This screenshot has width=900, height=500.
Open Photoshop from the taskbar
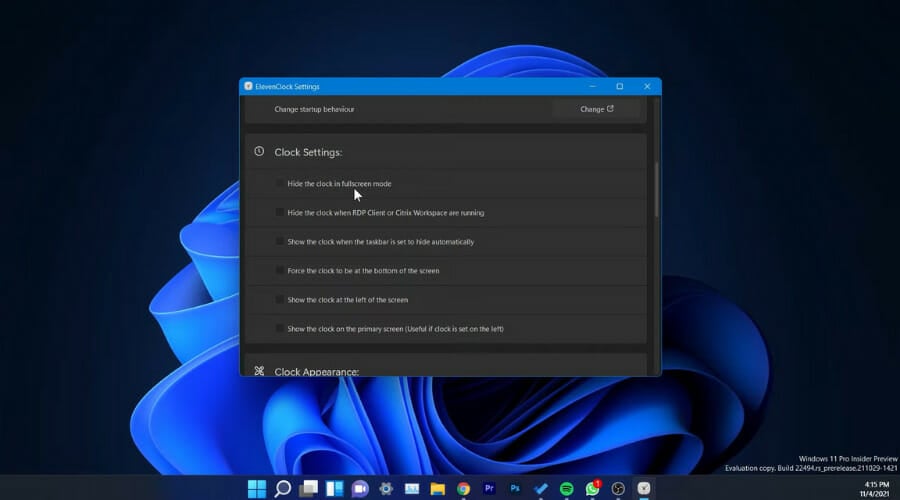(515, 489)
